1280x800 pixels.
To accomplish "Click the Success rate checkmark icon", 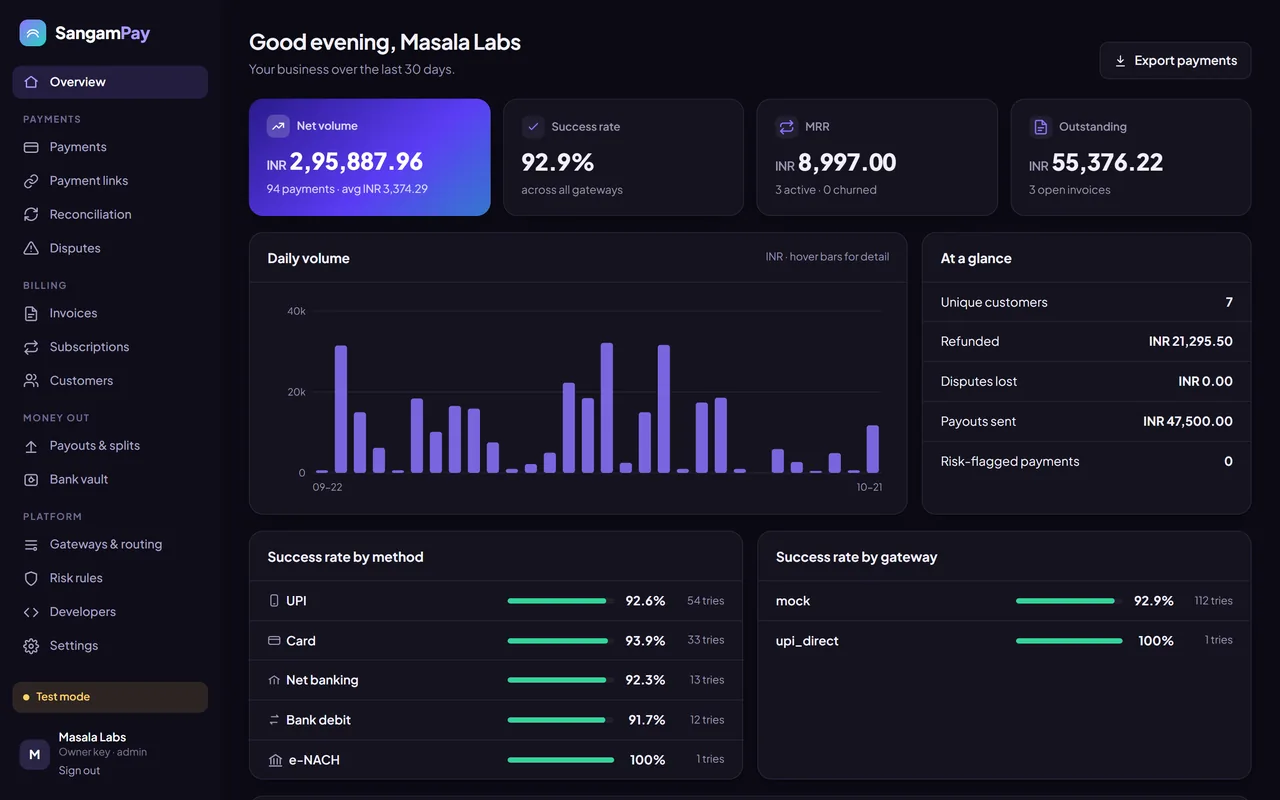I will [533, 127].
